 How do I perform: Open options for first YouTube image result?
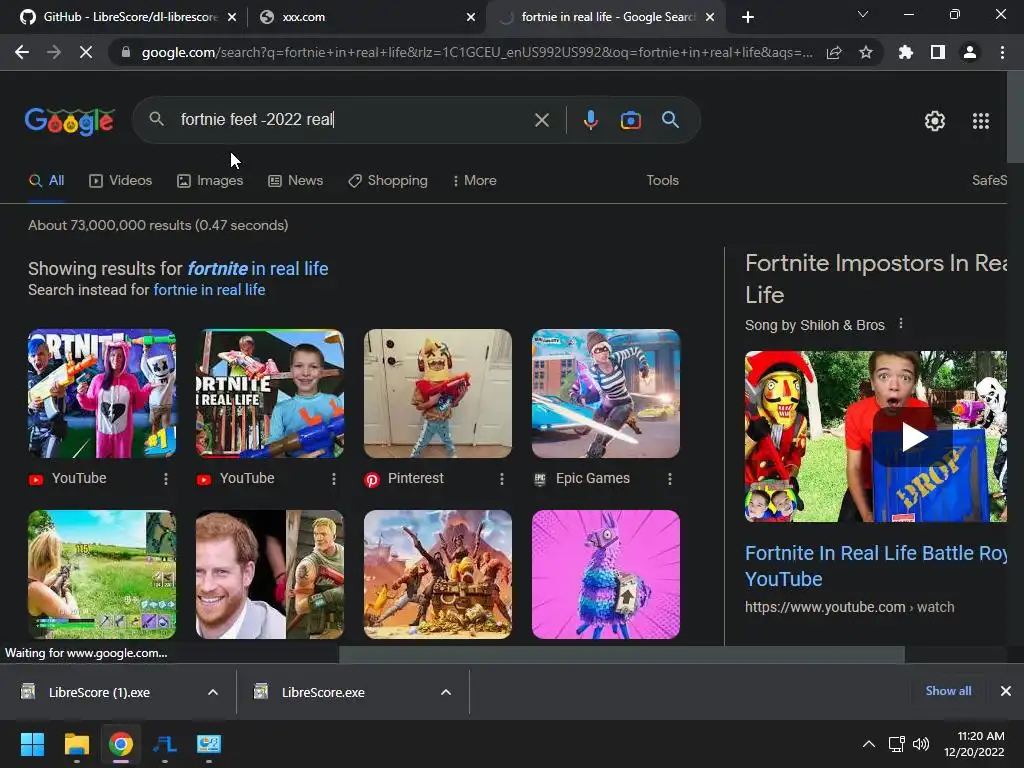[166, 479]
